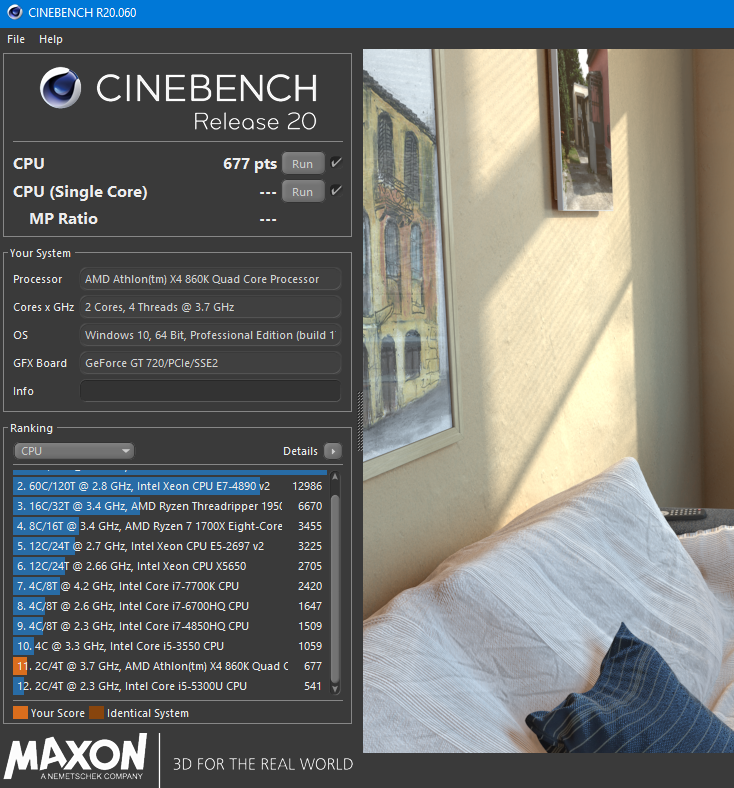The width and height of the screenshot is (734, 788).
Task: Select your score row AMD Athlon X4 860K
Action: pos(169,666)
